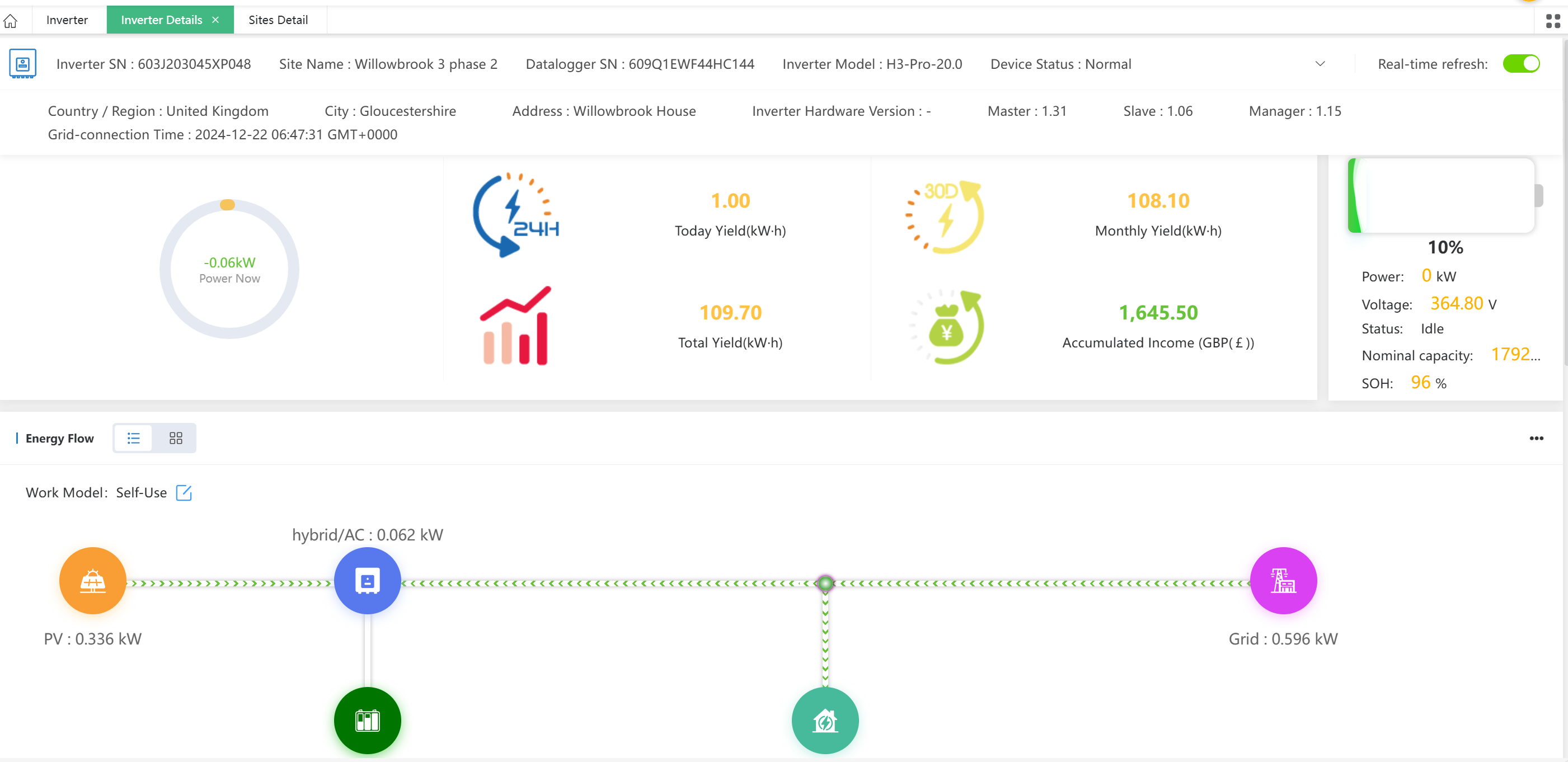Click the home icon in tab bar
The image size is (1568, 762).
pyautogui.click(x=10, y=21)
